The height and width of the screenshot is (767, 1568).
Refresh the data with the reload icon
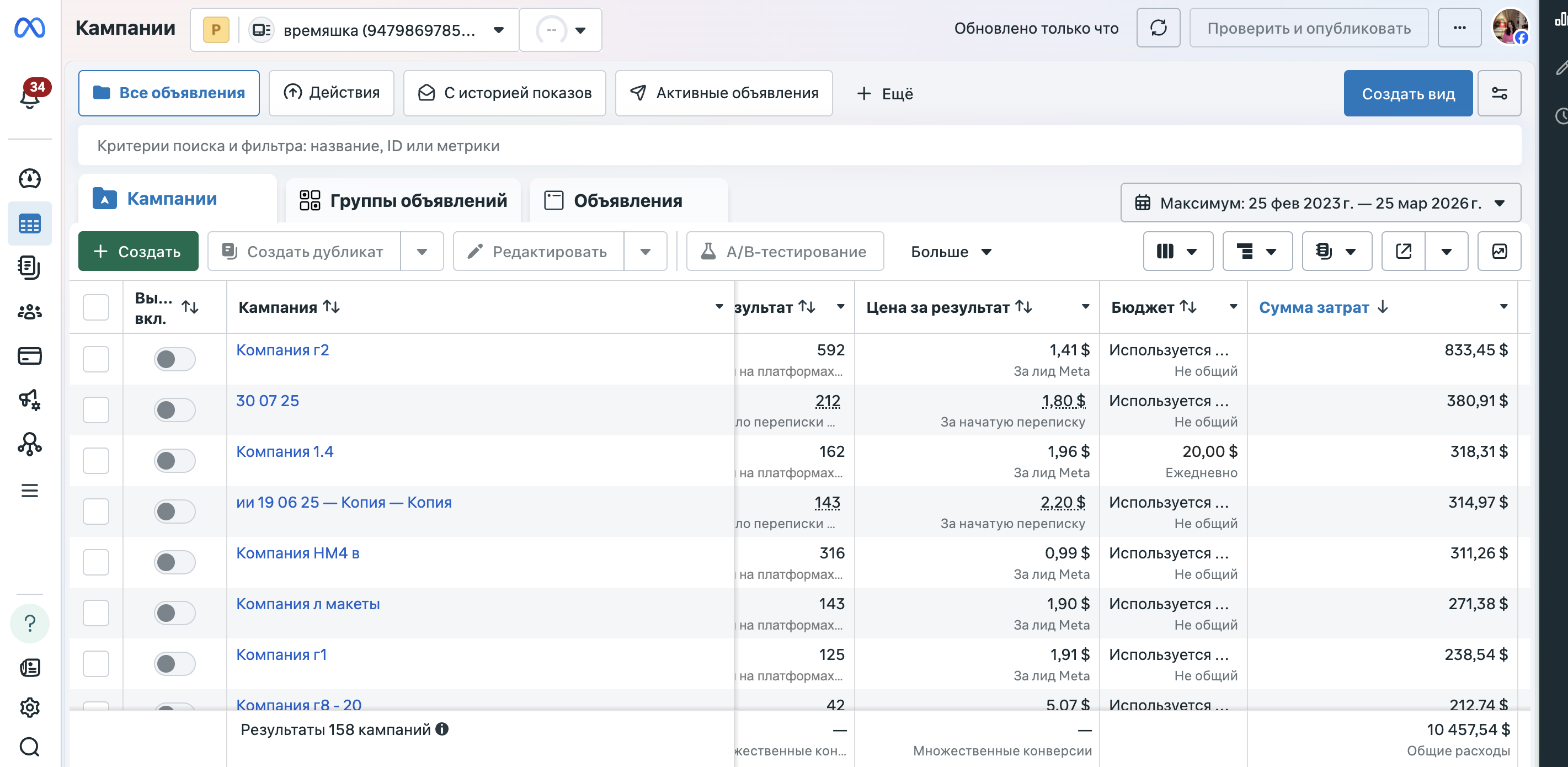(1159, 28)
